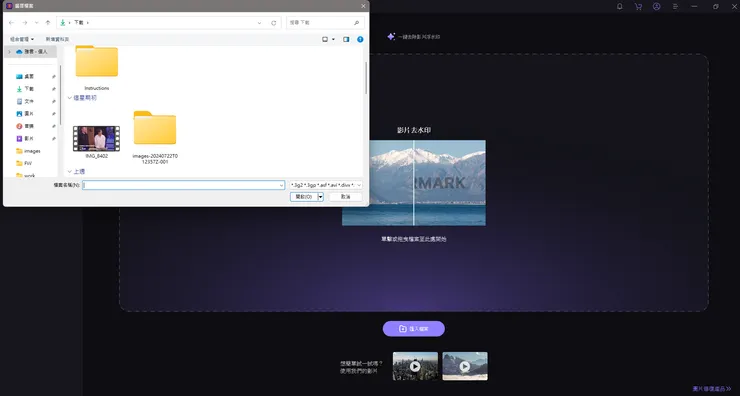Screen dimensions: 740x396
Task: Expand the OneDrive cloud tree node
Action: click(x=9, y=52)
